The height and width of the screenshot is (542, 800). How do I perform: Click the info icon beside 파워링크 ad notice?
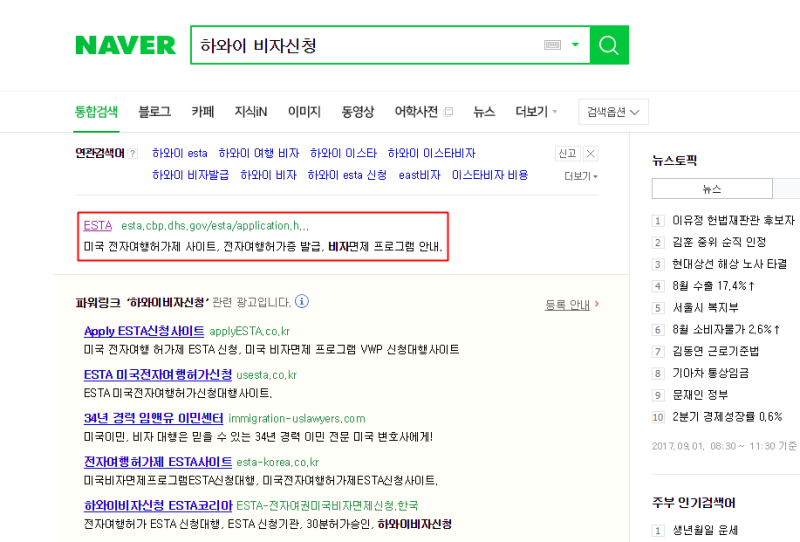[x=302, y=302]
